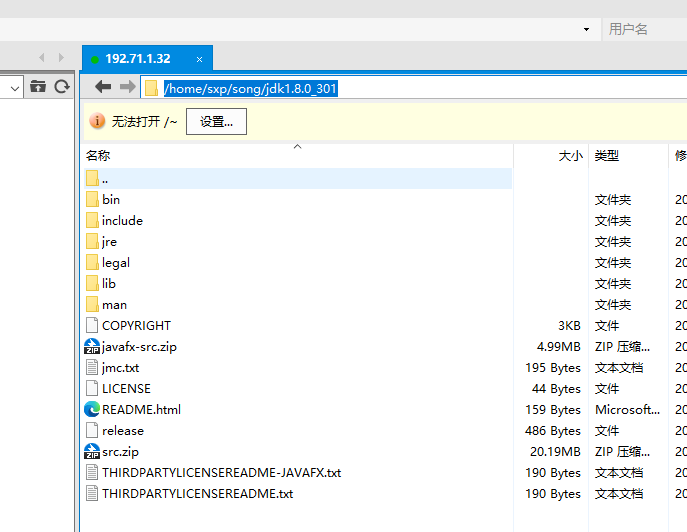Click the blank file icon of LICENSE
Image resolution: width=687 pixels, height=532 pixels.
click(x=92, y=388)
